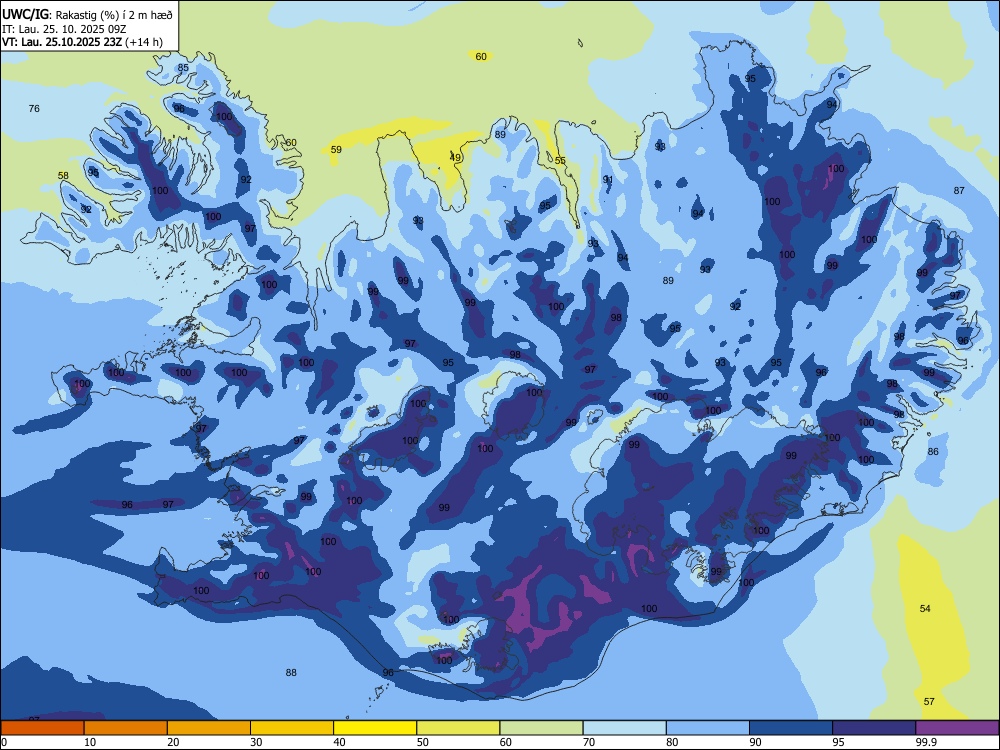This screenshot has height=750, width=1000.
Task: Click the legend tick label "70"
Action: click(x=589, y=742)
